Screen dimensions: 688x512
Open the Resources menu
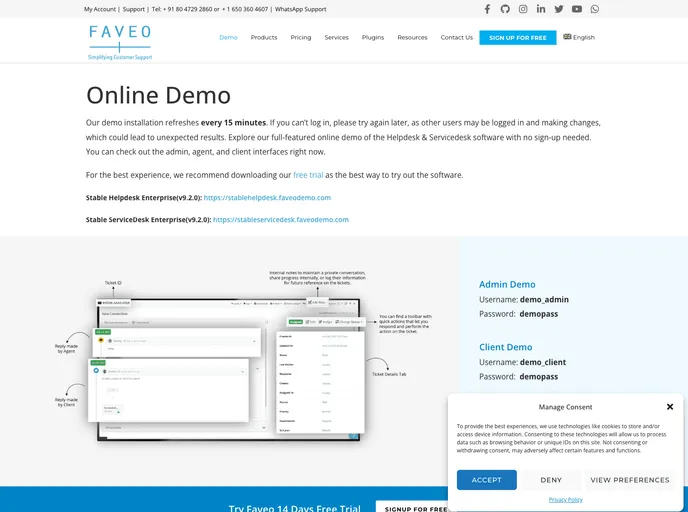pos(412,38)
